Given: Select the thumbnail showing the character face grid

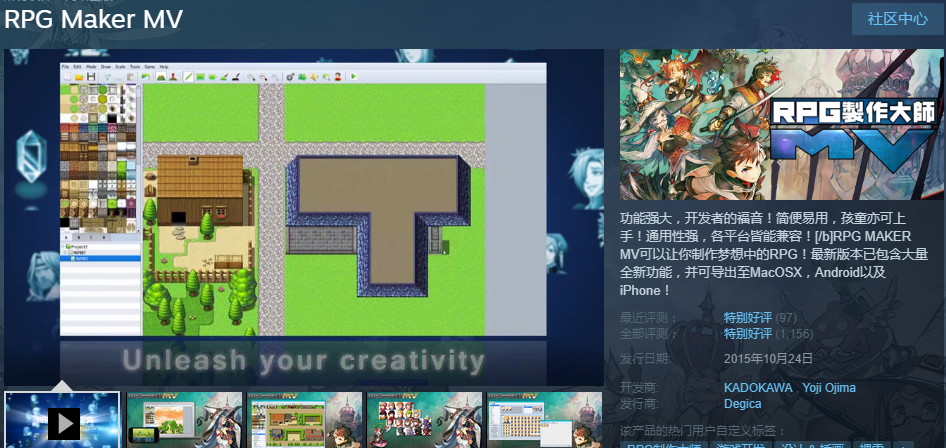Looking at the screenshot, I should pyautogui.click(x=424, y=420).
